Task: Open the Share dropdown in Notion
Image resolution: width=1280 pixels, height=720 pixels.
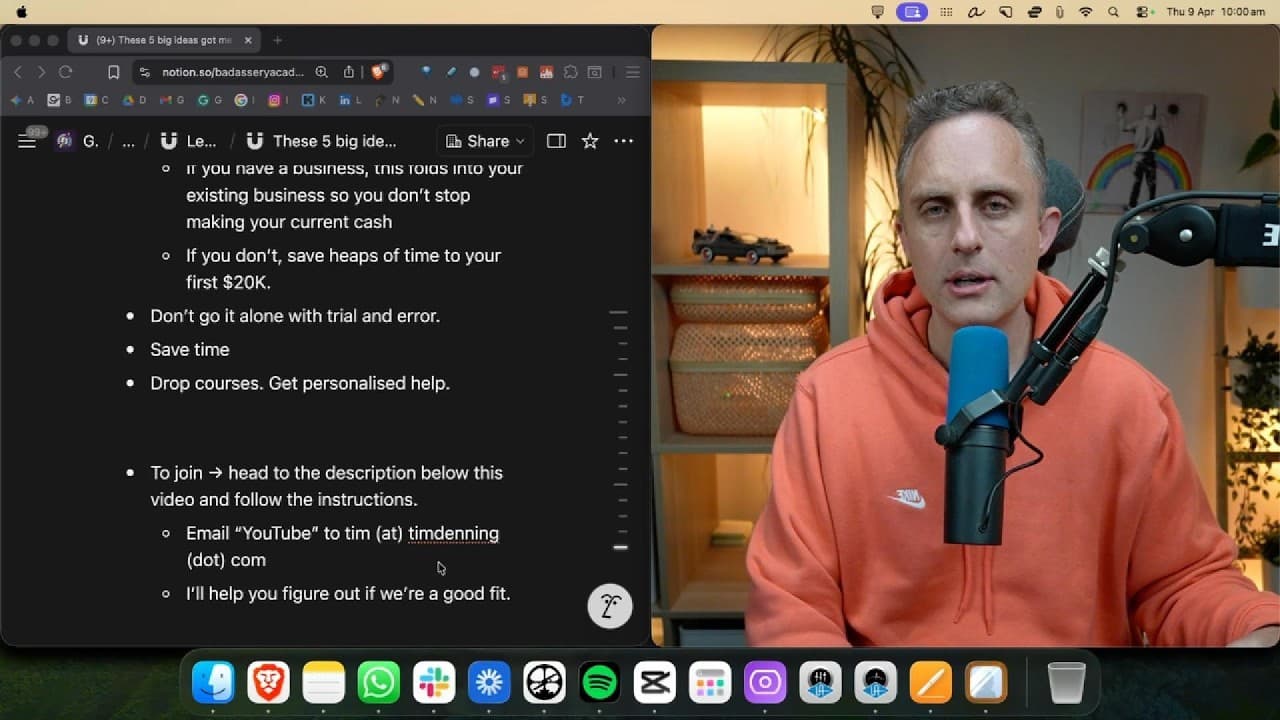Action: point(485,141)
